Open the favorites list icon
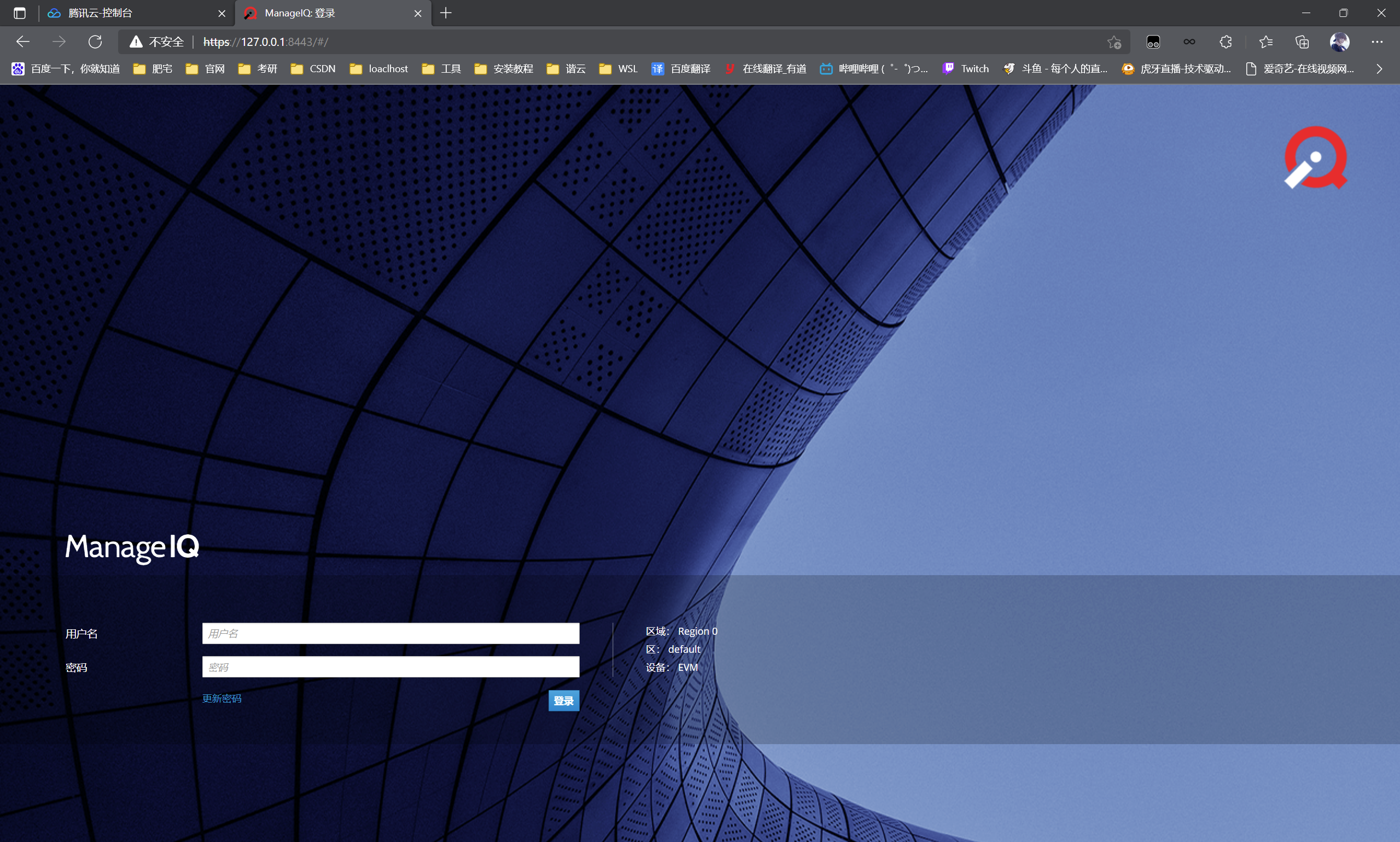 (1265, 42)
